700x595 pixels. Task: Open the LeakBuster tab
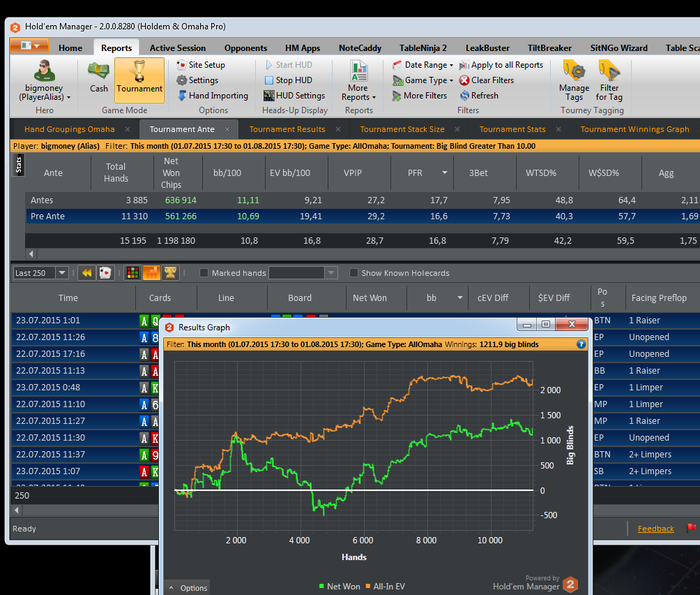point(487,48)
